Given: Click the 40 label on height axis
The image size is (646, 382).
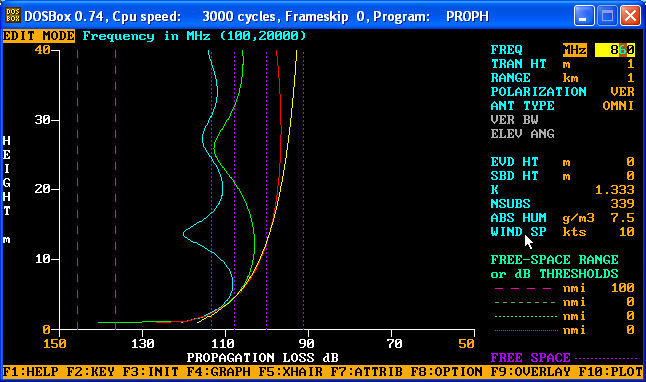Looking at the screenshot, I should click(x=42, y=50).
